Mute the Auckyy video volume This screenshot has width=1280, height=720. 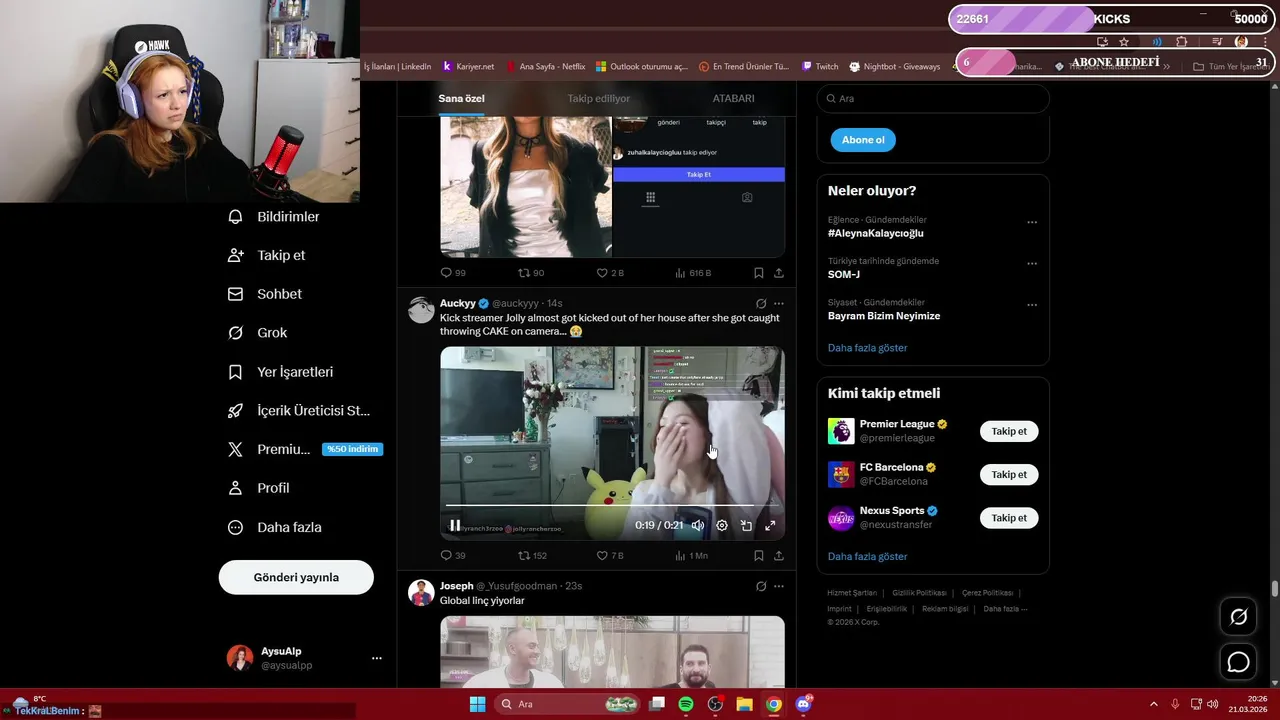pos(698,525)
